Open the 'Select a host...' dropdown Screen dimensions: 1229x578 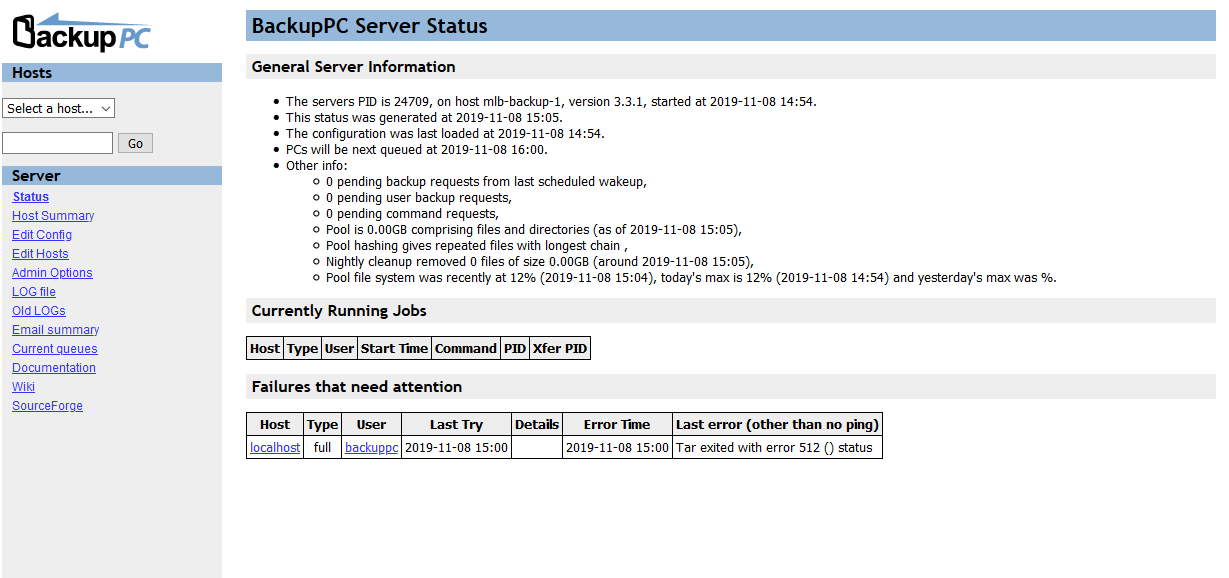pos(59,108)
